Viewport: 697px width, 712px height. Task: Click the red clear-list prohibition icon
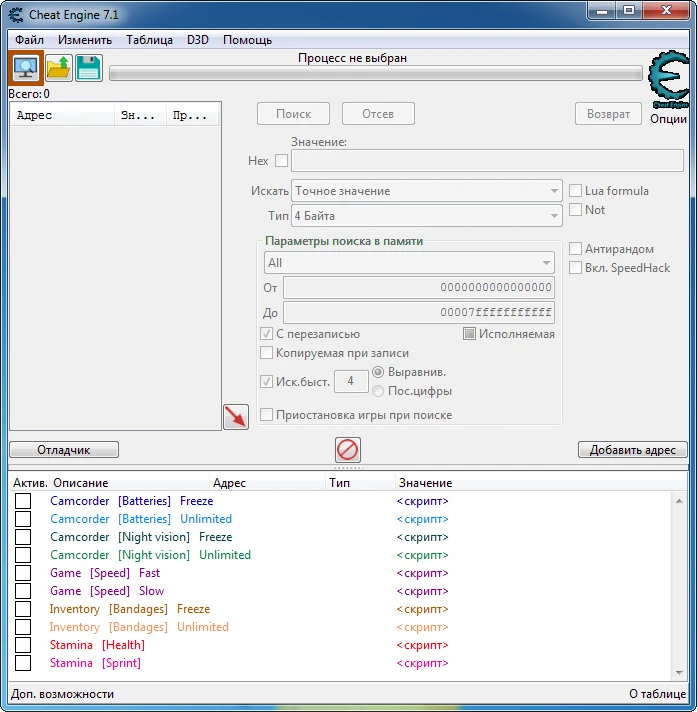[x=348, y=450]
